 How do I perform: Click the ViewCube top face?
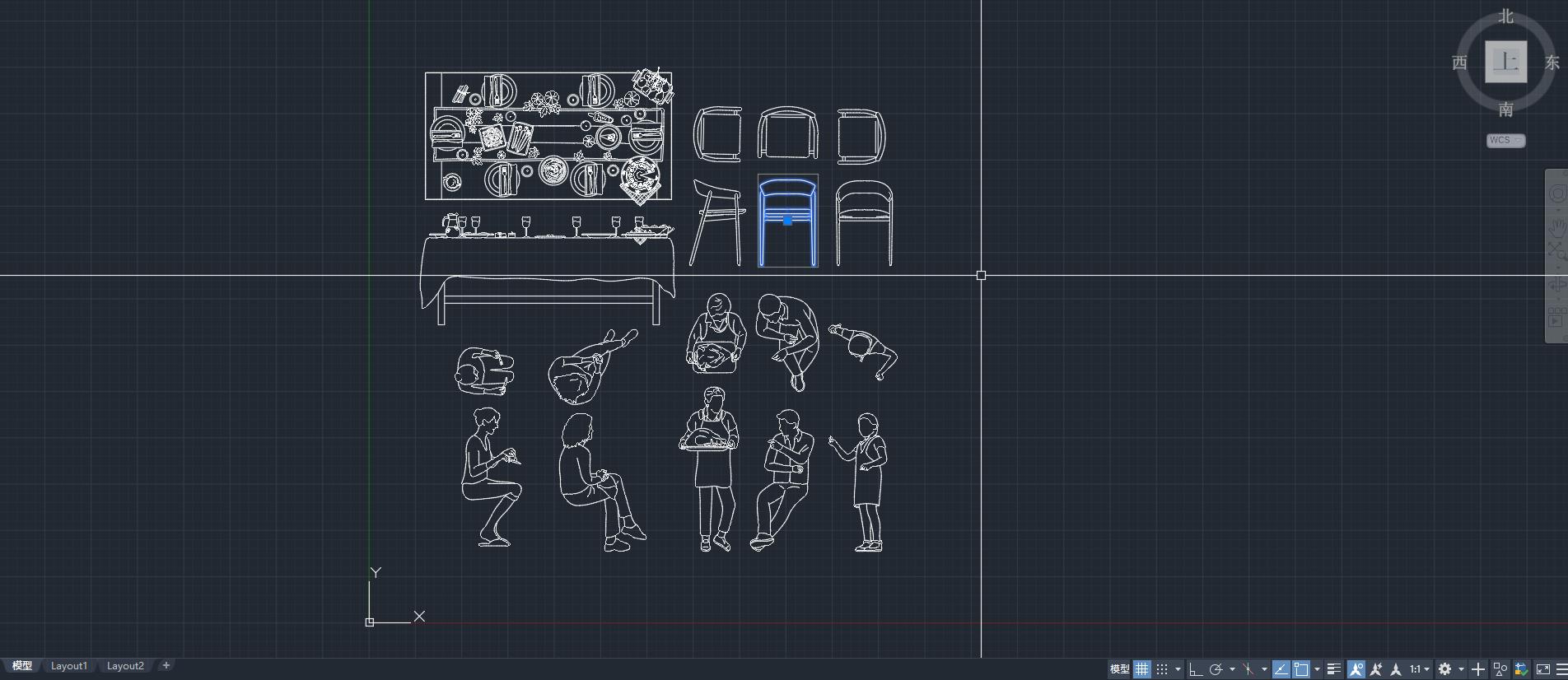click(1505, 62)
